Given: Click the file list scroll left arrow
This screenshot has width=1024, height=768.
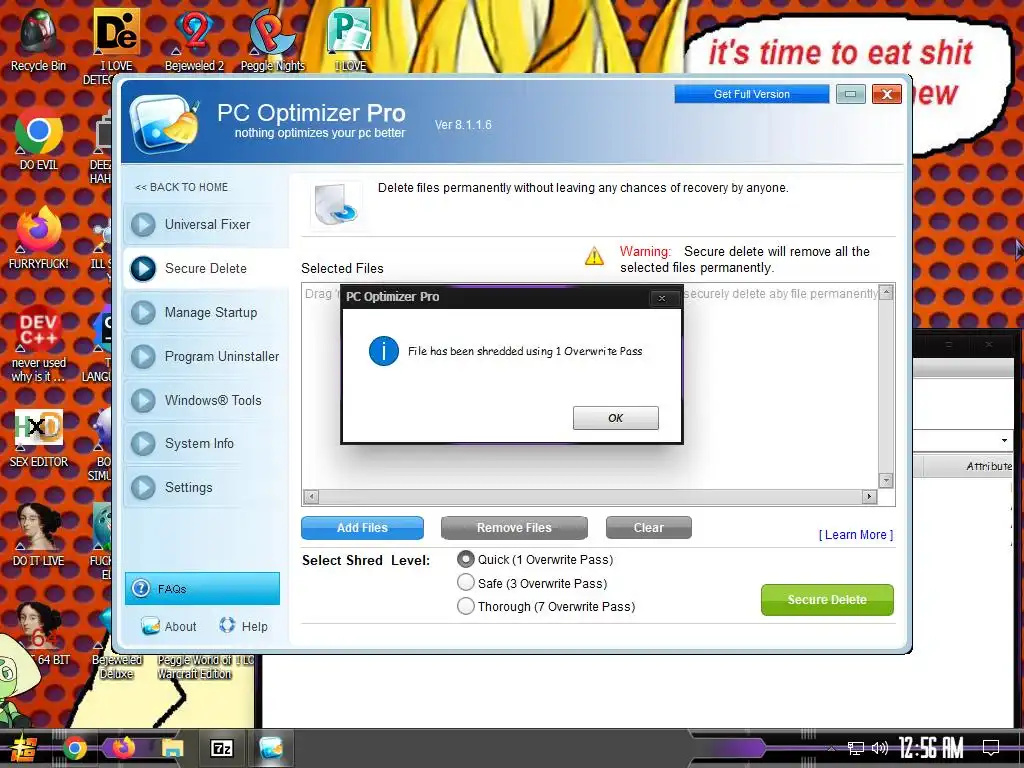Looking at the screenshot, I should pos(312,496).
